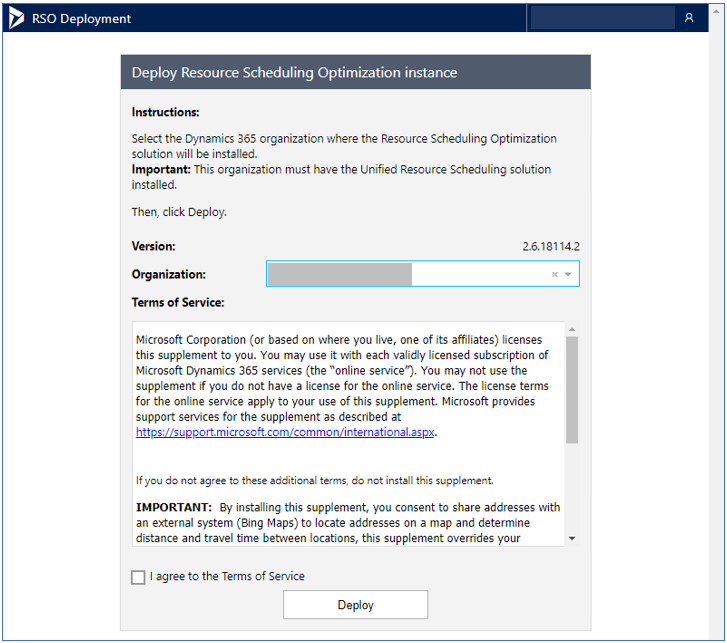The image size is (727, 643).
Task: Click the Deploy button
Action: (x=356, y=605)
